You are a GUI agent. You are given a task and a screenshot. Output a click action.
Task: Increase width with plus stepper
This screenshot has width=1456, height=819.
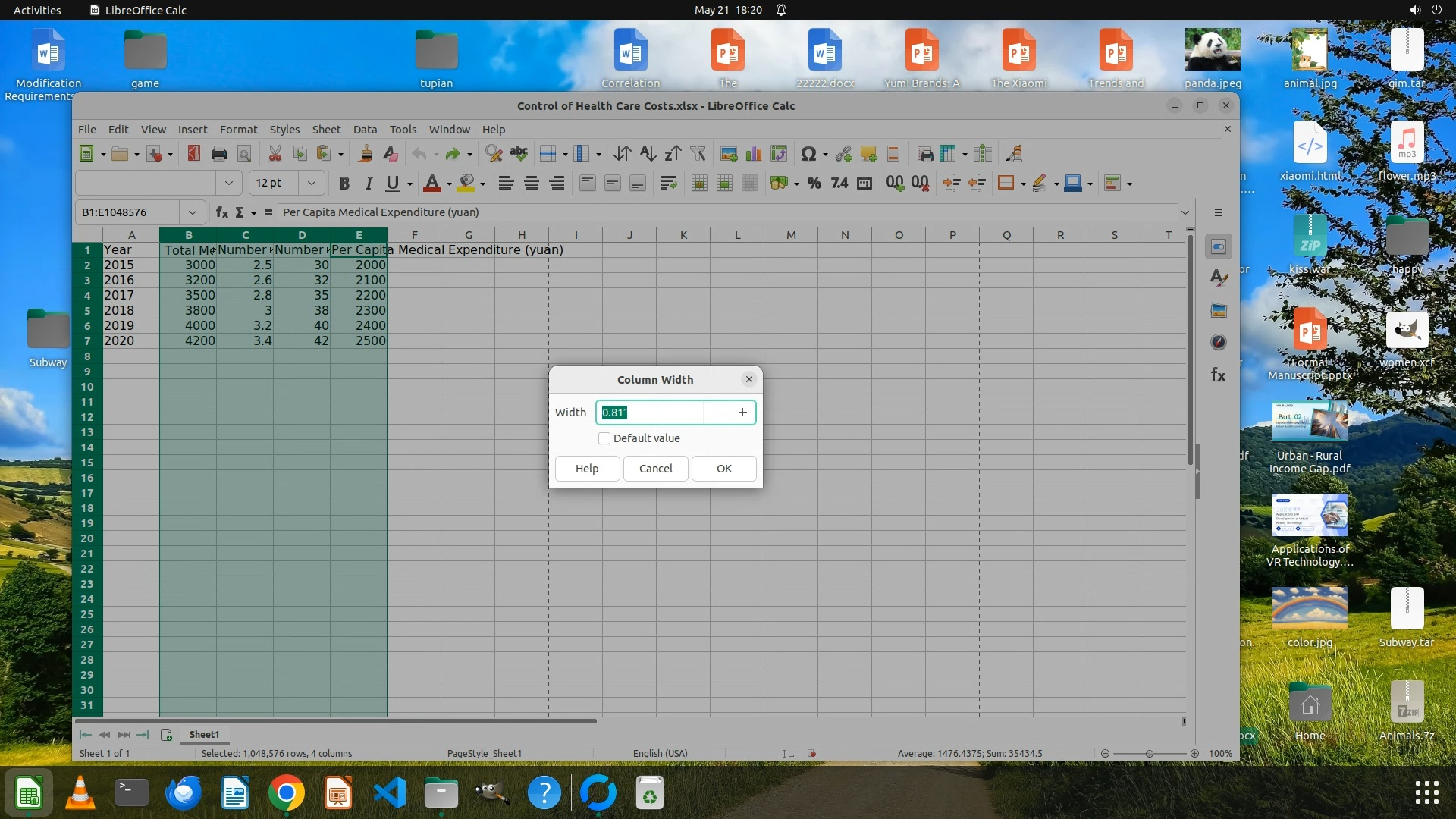tap(742, 413)
